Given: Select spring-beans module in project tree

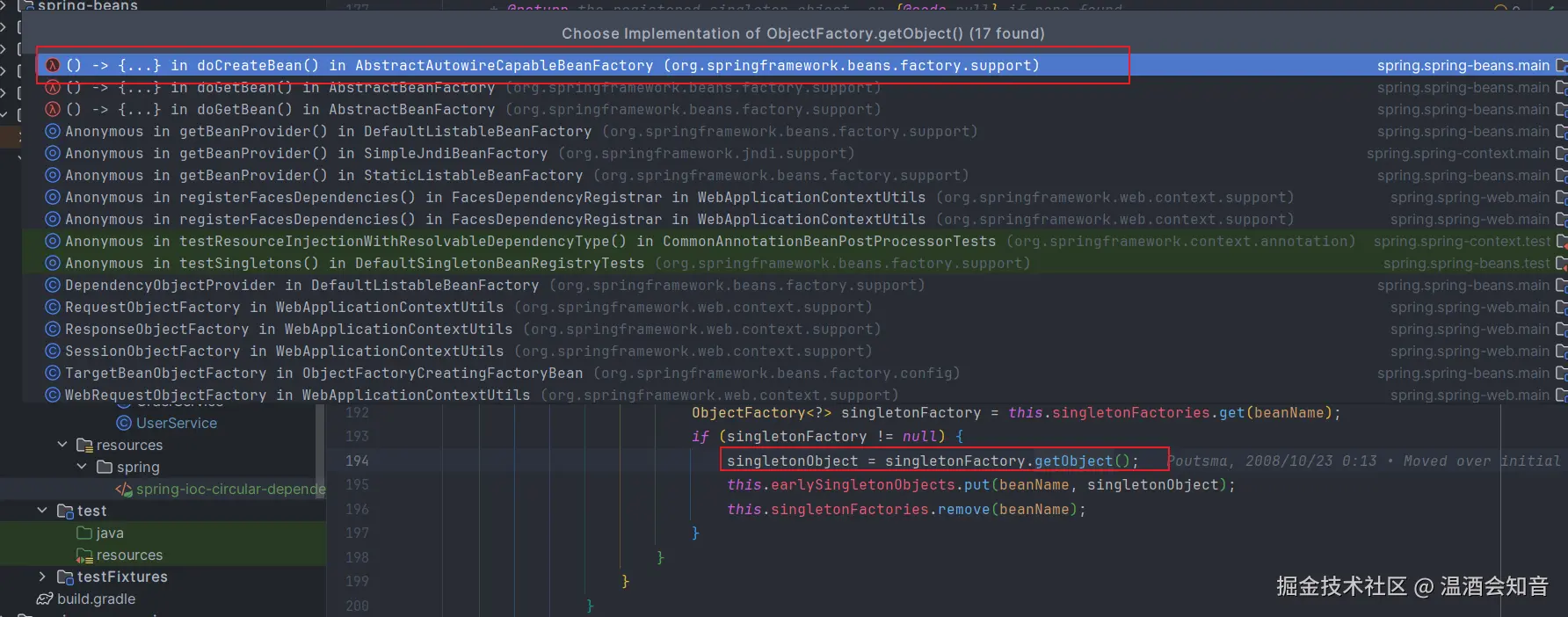Looking at the screenshot, I should click(x=88, y=6).
